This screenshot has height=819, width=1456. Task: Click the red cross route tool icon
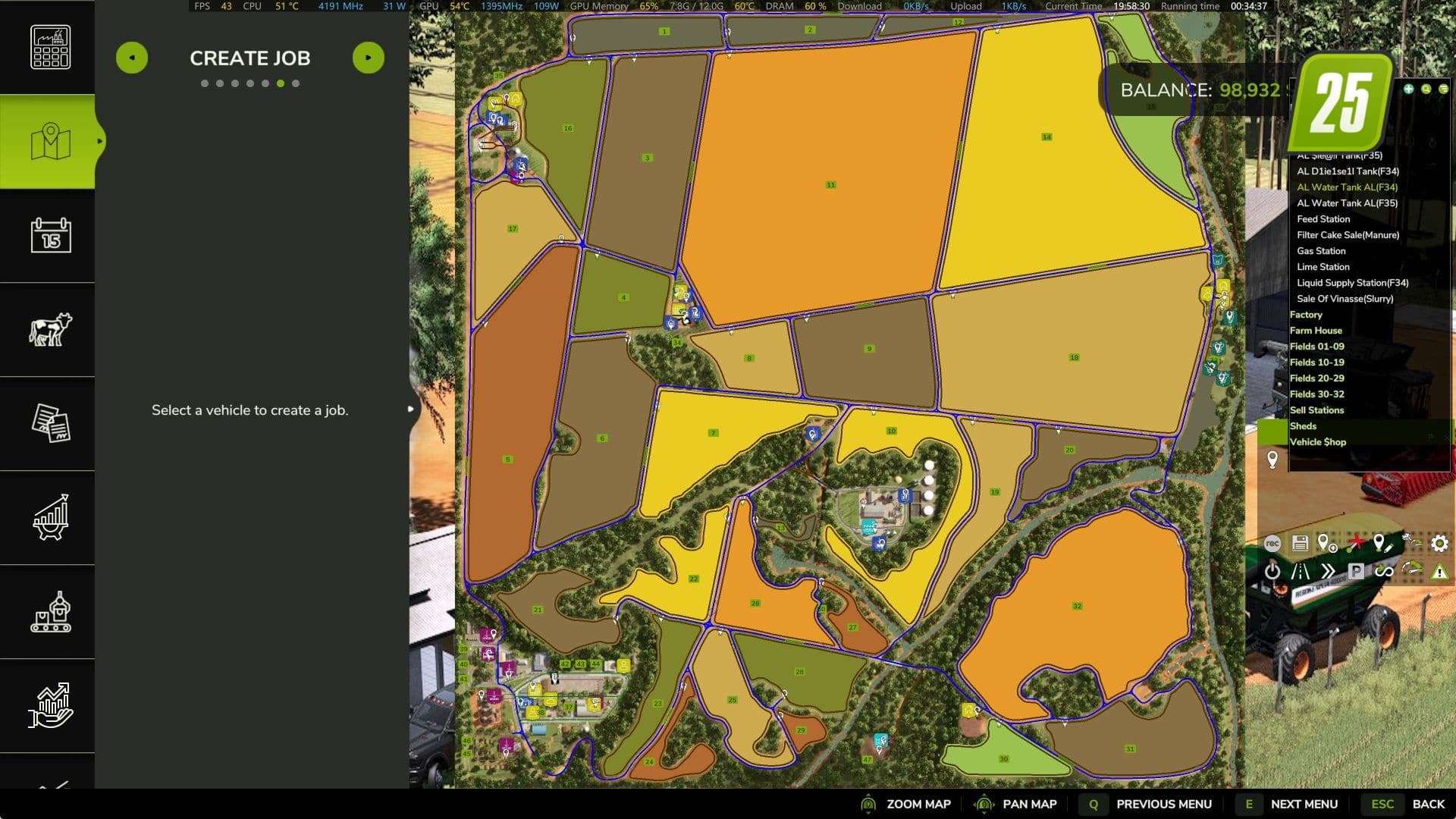(x=1355, y=543)
